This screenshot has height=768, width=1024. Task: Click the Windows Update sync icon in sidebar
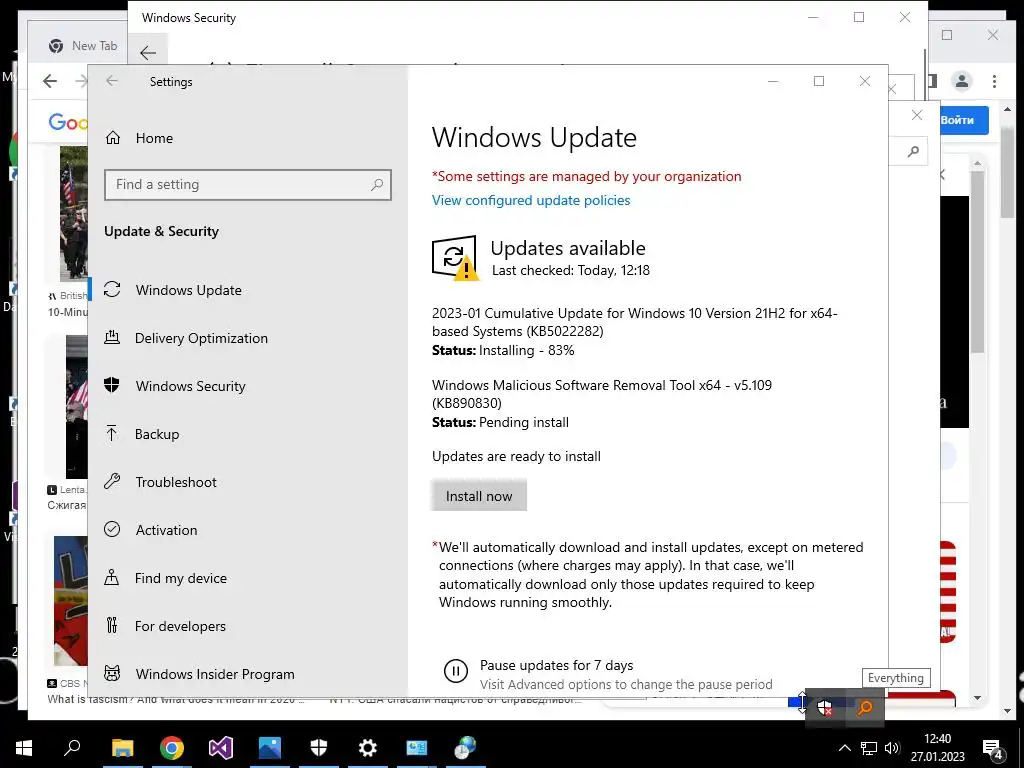click(x=112, y=289)
